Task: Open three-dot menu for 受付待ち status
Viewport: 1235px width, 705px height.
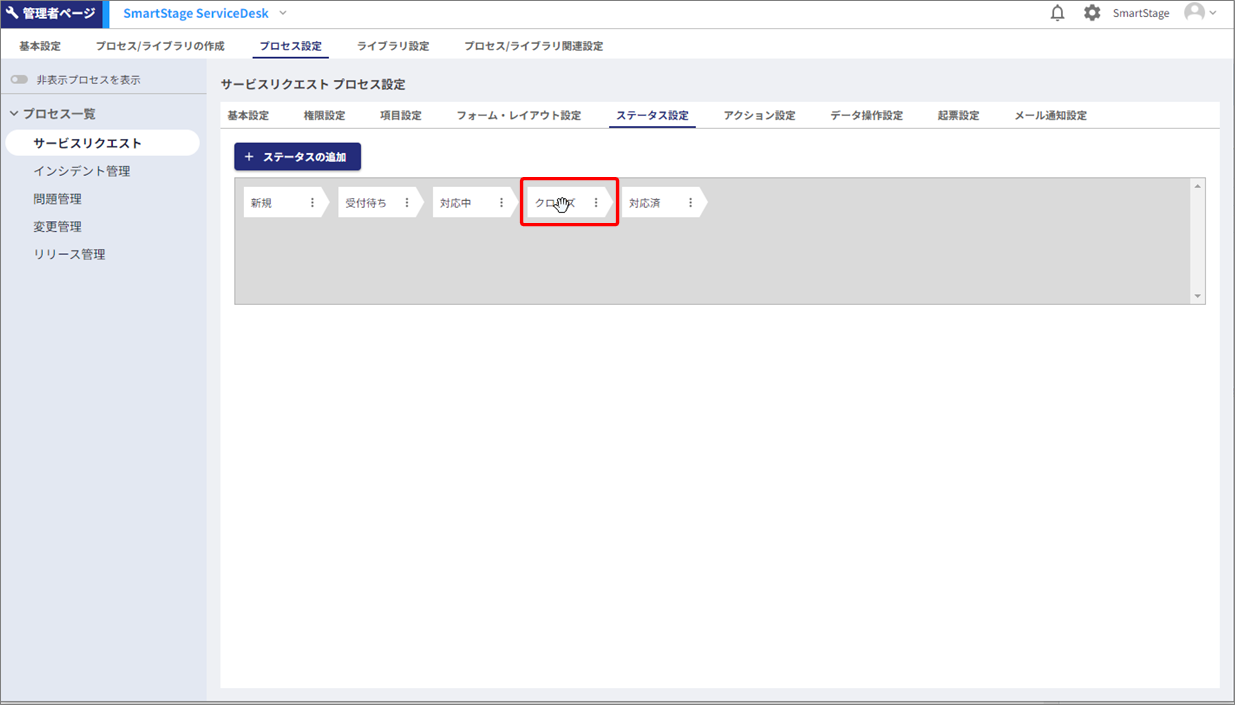Action: tap(407, 203)
